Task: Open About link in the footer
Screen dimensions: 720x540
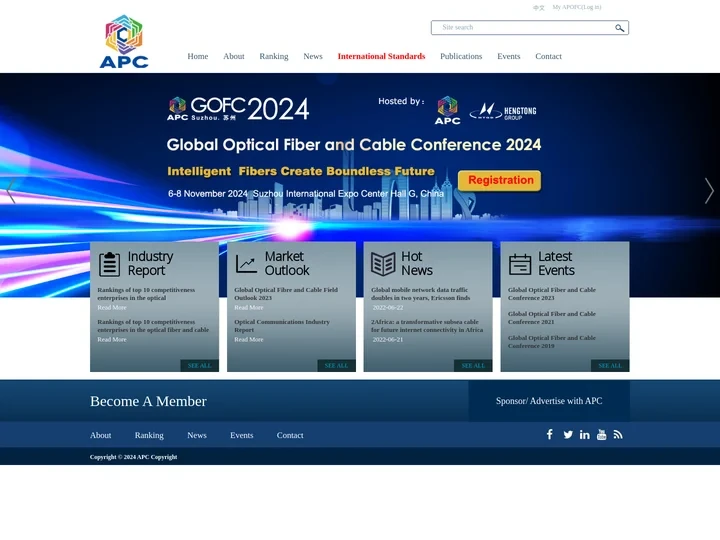Action: 101,435
